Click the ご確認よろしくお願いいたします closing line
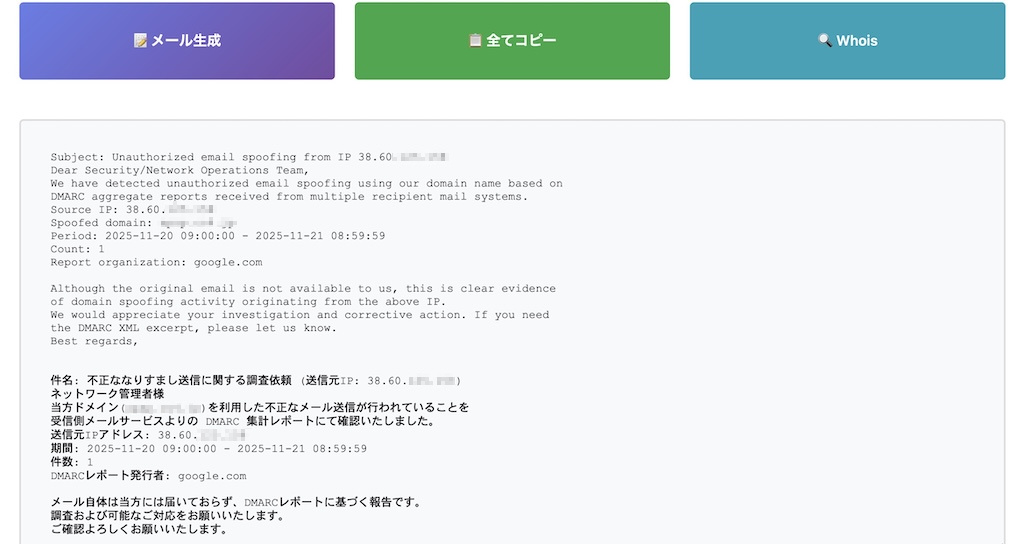The height and width of the screenshot is (544, 1024). (138, 529)
